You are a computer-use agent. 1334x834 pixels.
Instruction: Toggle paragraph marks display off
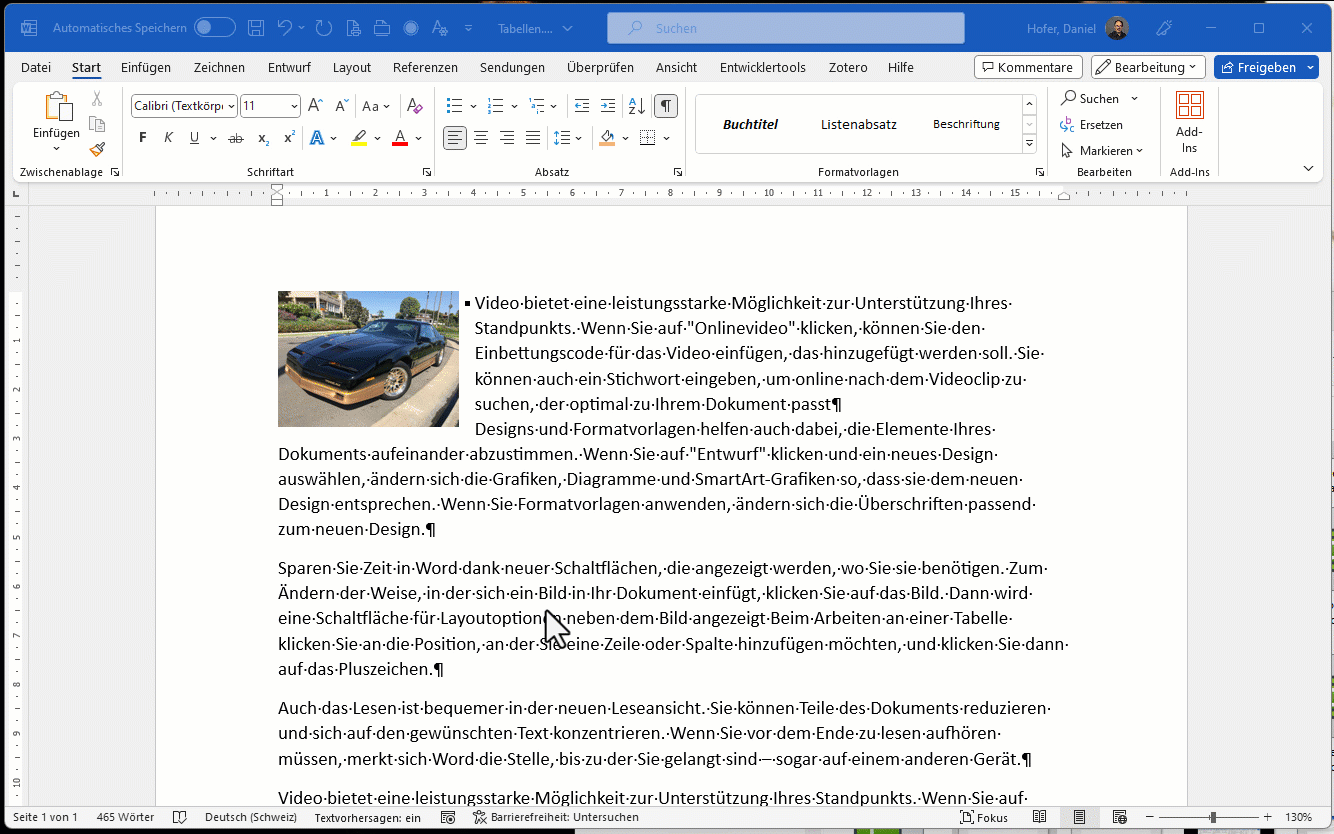pyautogui.click(x=665, y=106)
